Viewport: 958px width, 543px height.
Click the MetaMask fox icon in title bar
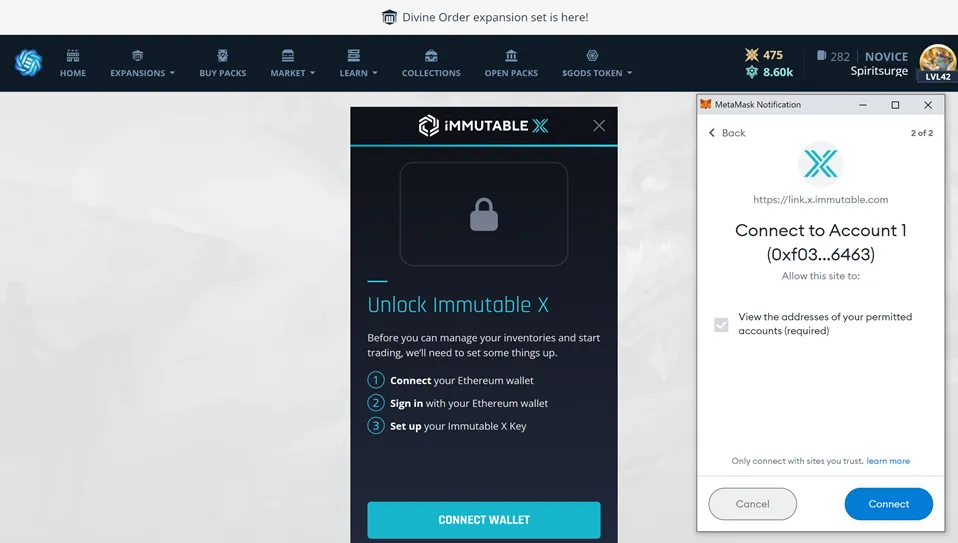pyautogui.click(x=706, y=104)
